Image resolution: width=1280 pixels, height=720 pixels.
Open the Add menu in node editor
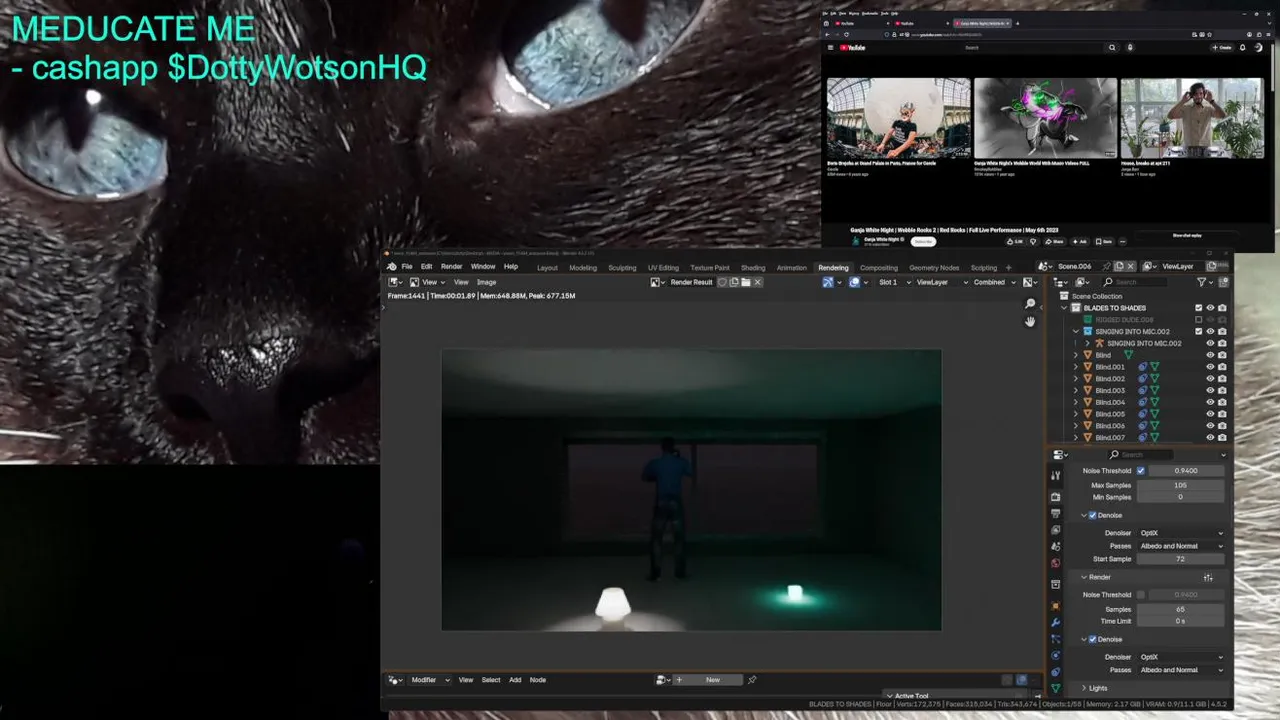(x=515, y=680)
